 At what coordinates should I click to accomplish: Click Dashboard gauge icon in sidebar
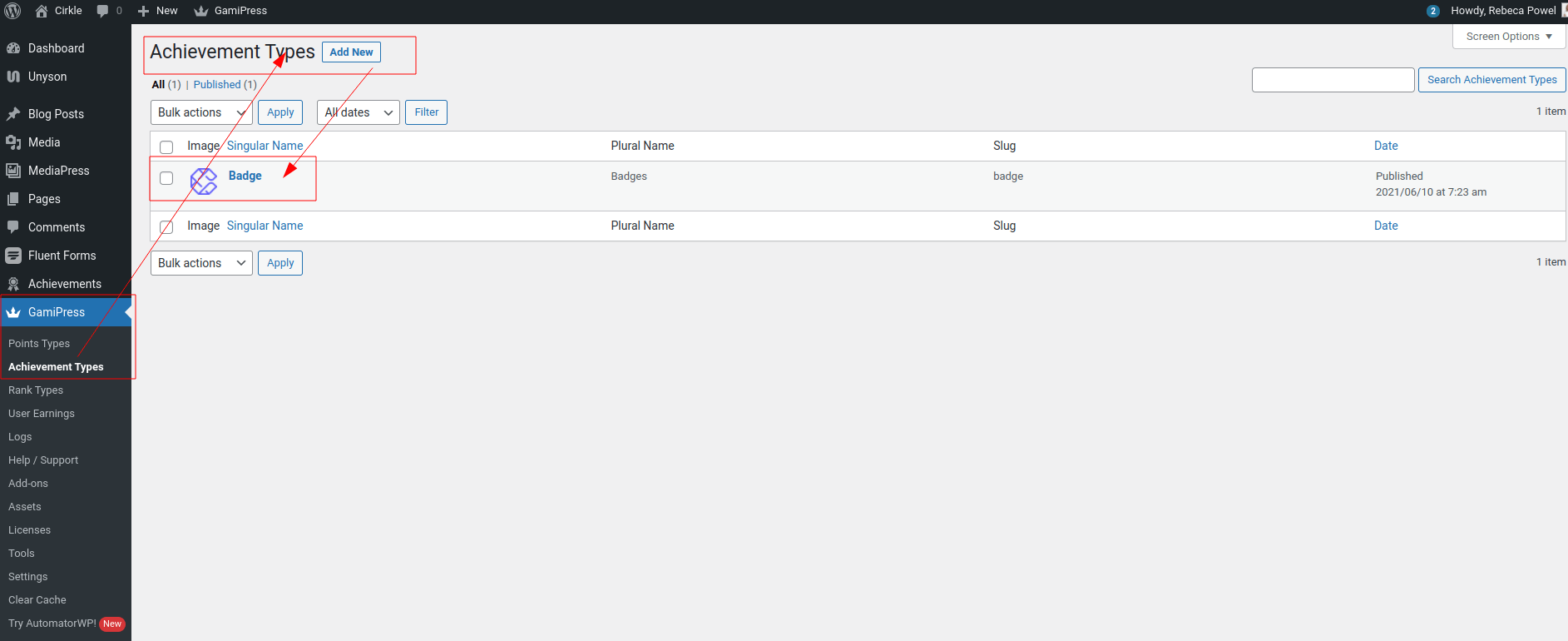coord(13,48)
